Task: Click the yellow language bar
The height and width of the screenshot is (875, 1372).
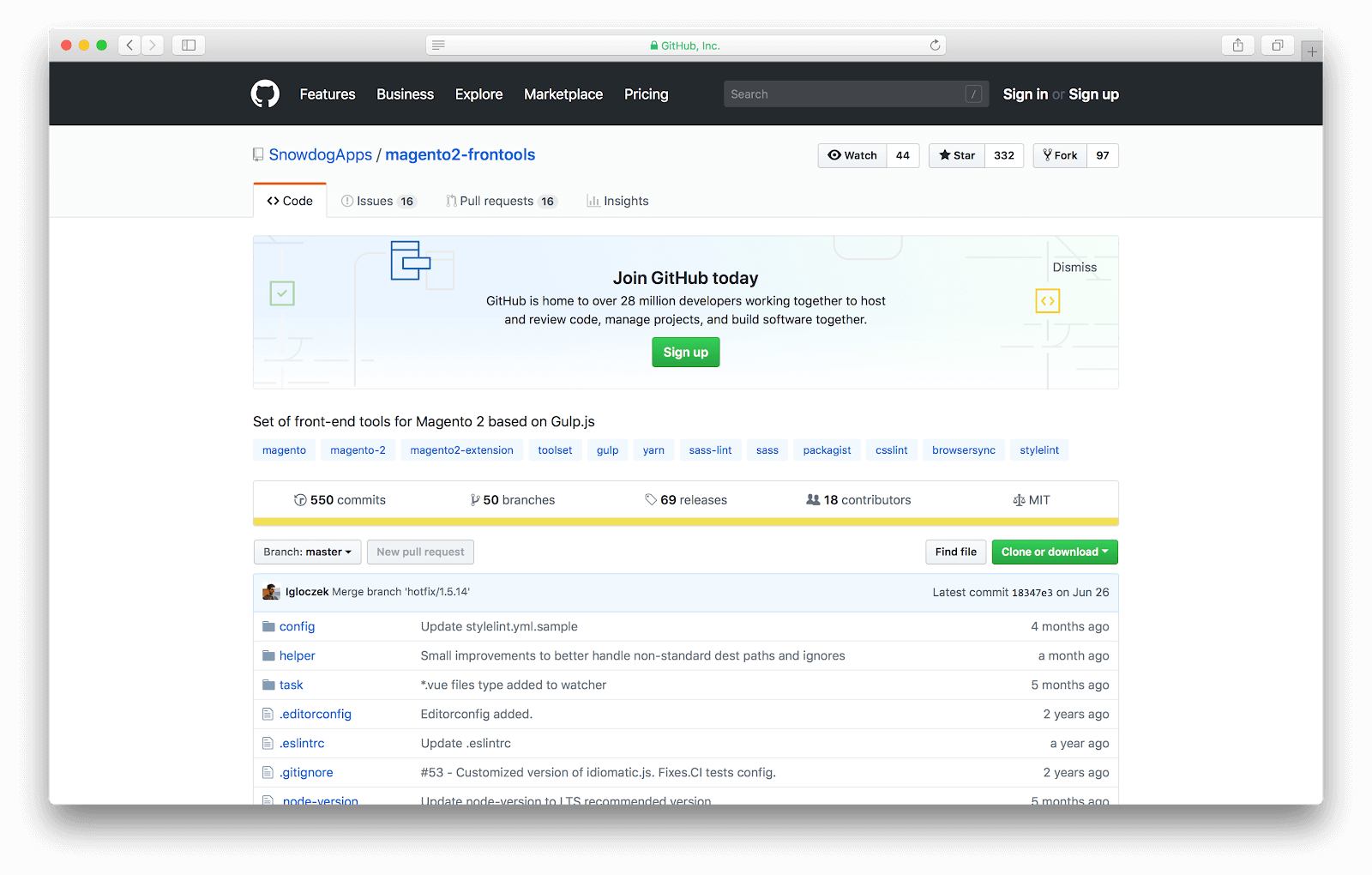Action: [x=686, y=522]
